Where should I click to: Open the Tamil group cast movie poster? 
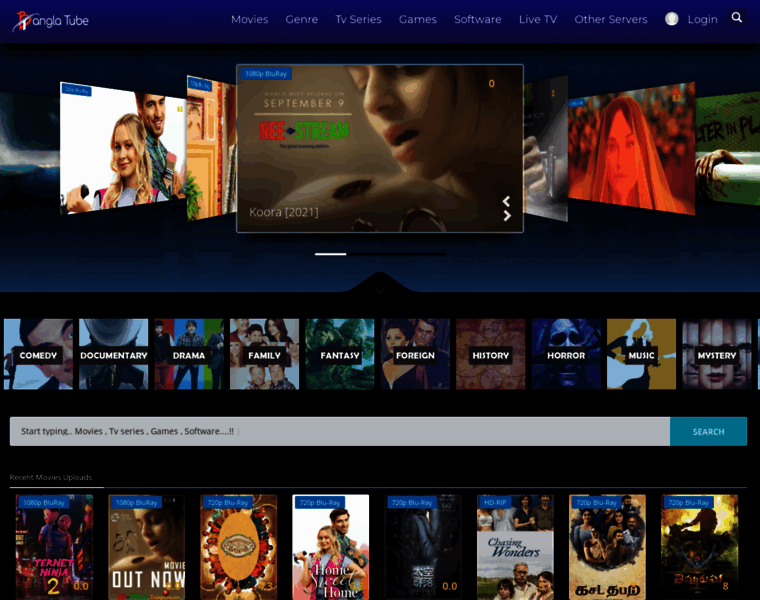pos(607,547)
